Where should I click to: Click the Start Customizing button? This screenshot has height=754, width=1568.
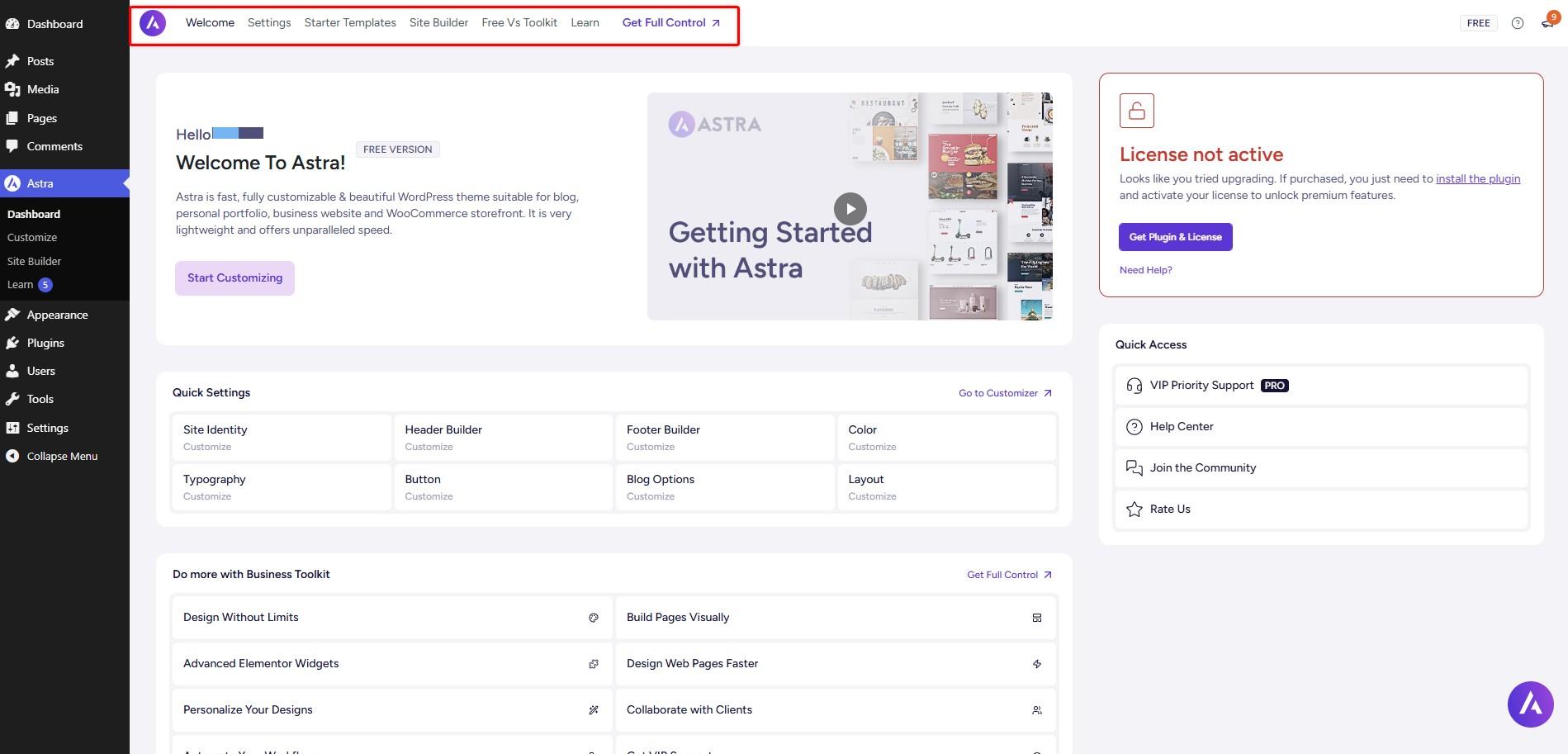point(234,278)
